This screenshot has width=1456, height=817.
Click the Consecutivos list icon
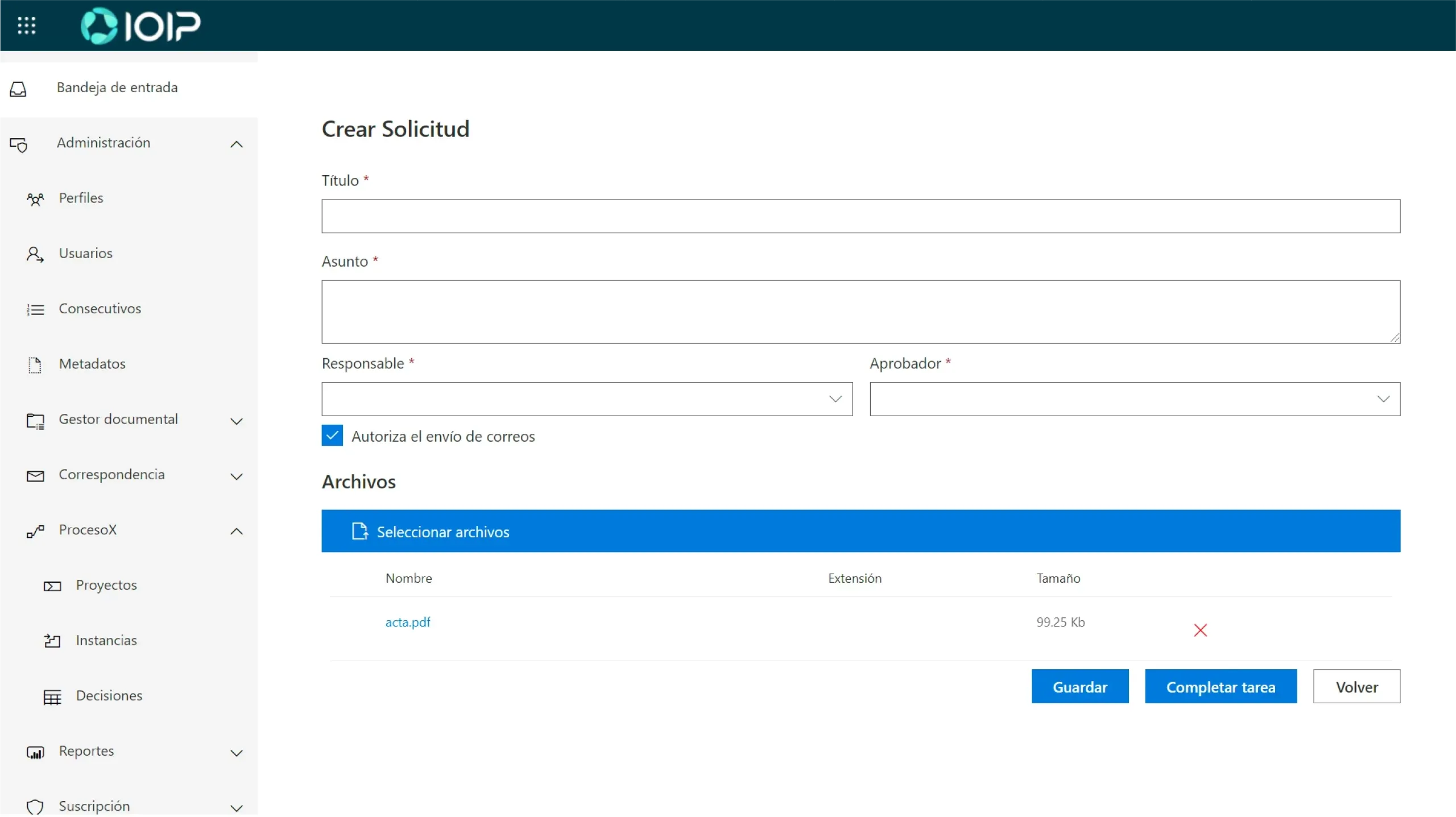[x=35, y=309]
